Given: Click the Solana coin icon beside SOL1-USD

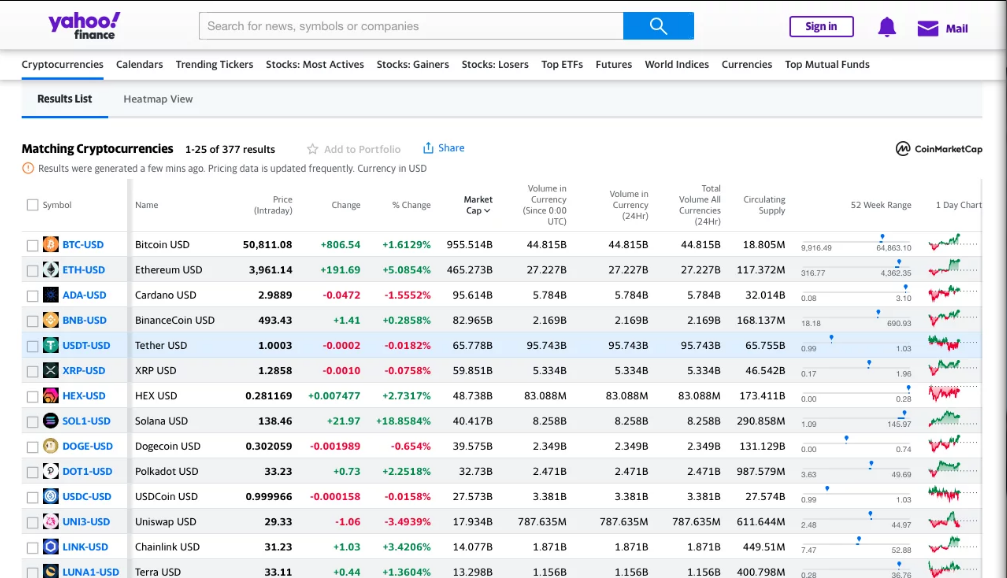Looking at the screenshot, I should [53, 421].
